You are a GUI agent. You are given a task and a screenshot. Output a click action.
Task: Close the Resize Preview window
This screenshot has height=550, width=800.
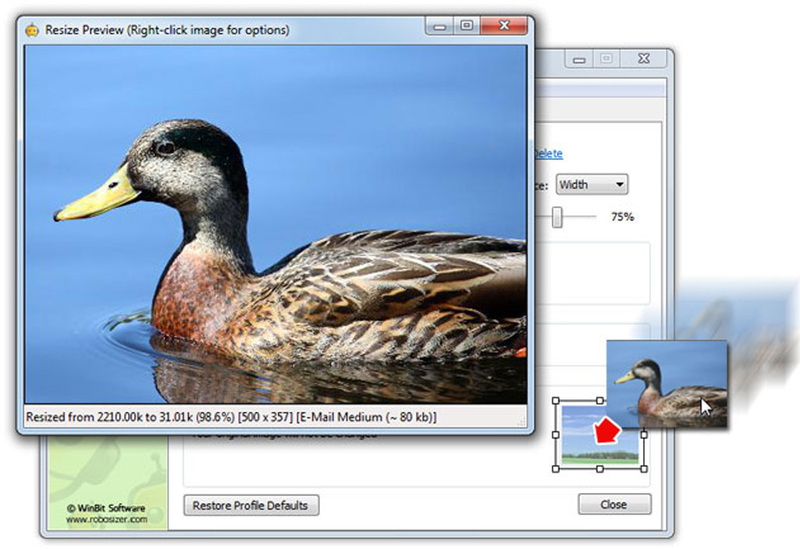(x=504, y=26)
